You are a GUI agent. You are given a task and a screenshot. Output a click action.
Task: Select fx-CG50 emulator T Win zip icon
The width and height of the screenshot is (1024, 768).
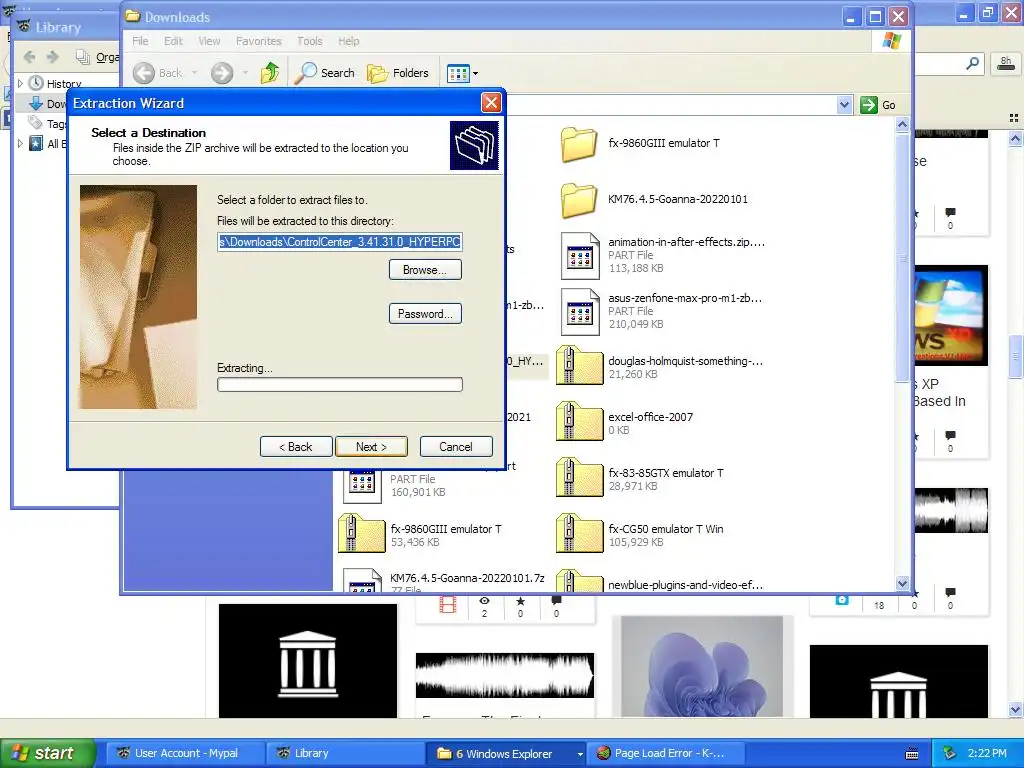[x=579, y=534]
